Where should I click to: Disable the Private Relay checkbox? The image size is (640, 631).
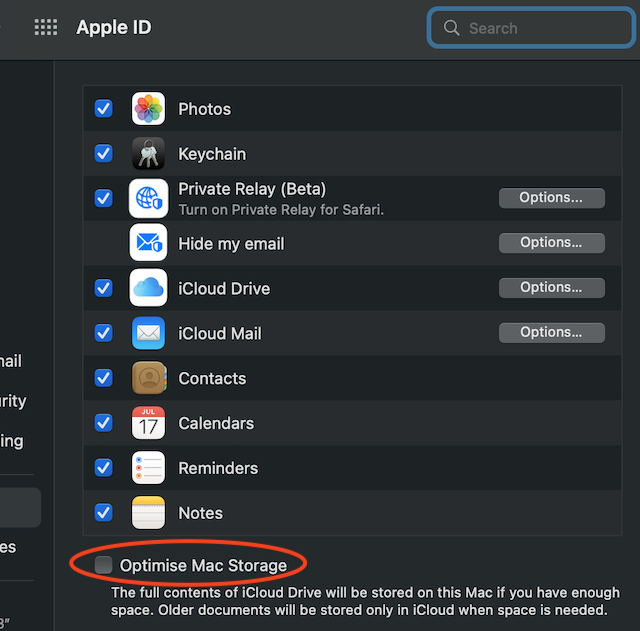[x=104, y=198]
